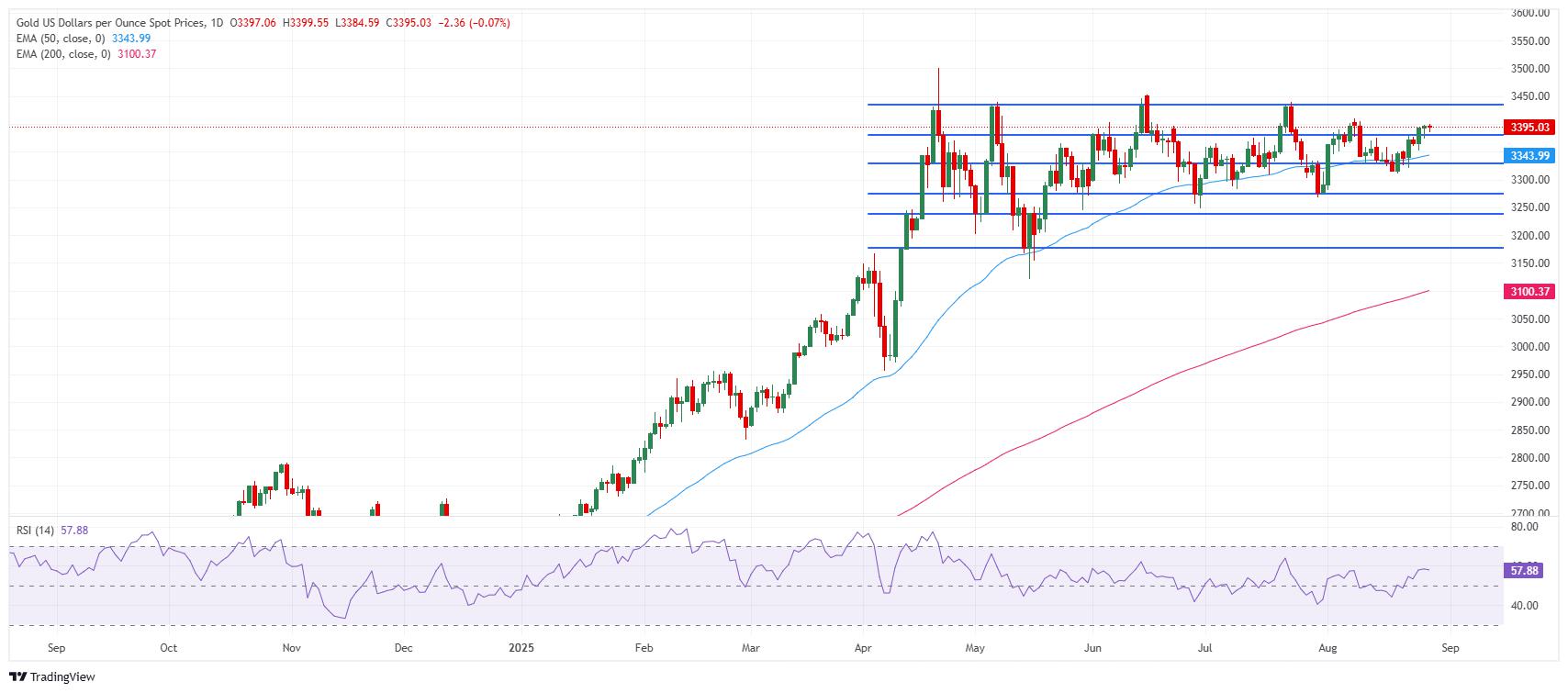Click the Mar label on the time axis
Viewport: 1568px width, 693px height.
751,648
